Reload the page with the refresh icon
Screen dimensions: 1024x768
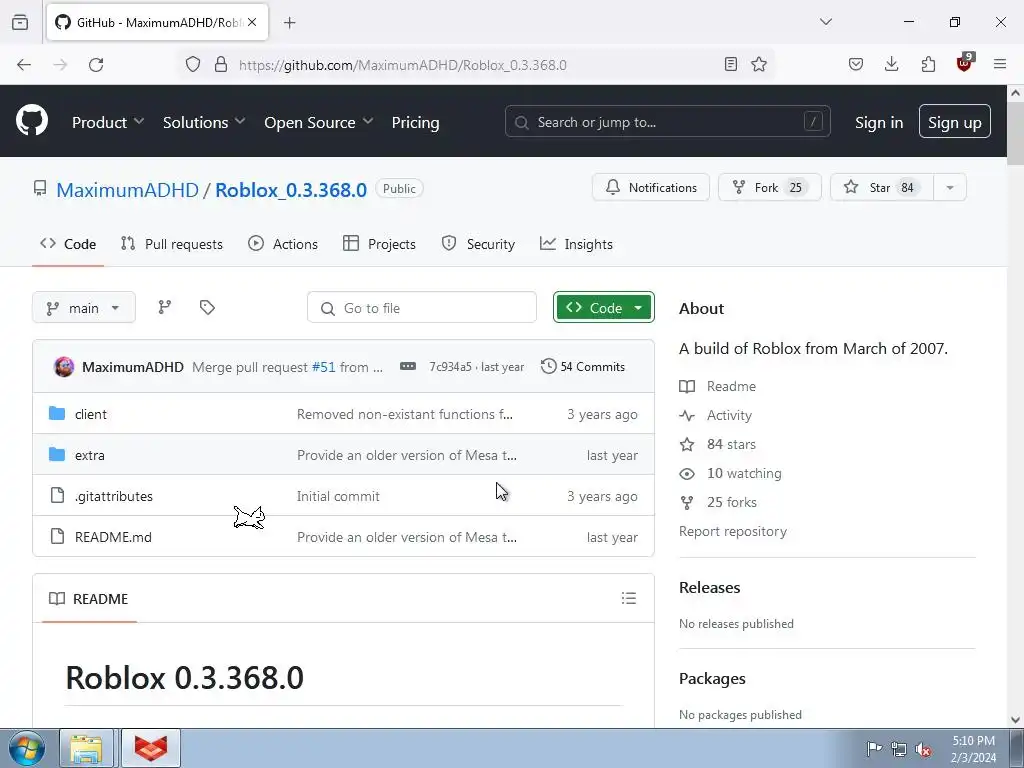point(96,65)
